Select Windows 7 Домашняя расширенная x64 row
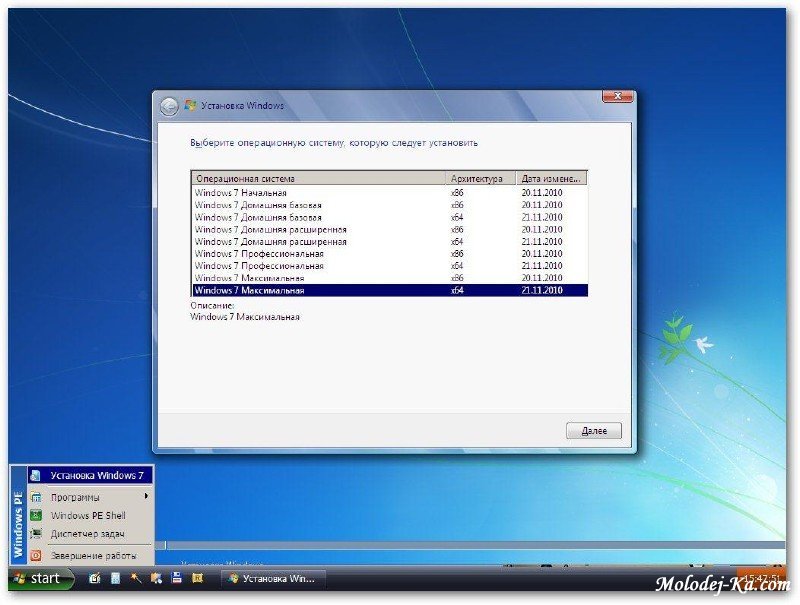This screenshot has height=605, width=800. pos(390,242)
